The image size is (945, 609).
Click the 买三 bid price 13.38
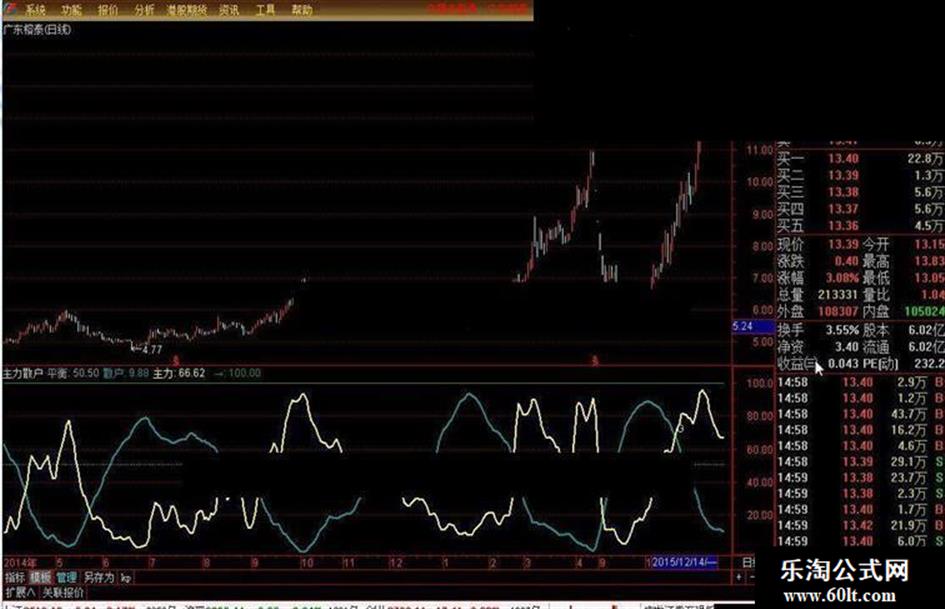(843, 192)
